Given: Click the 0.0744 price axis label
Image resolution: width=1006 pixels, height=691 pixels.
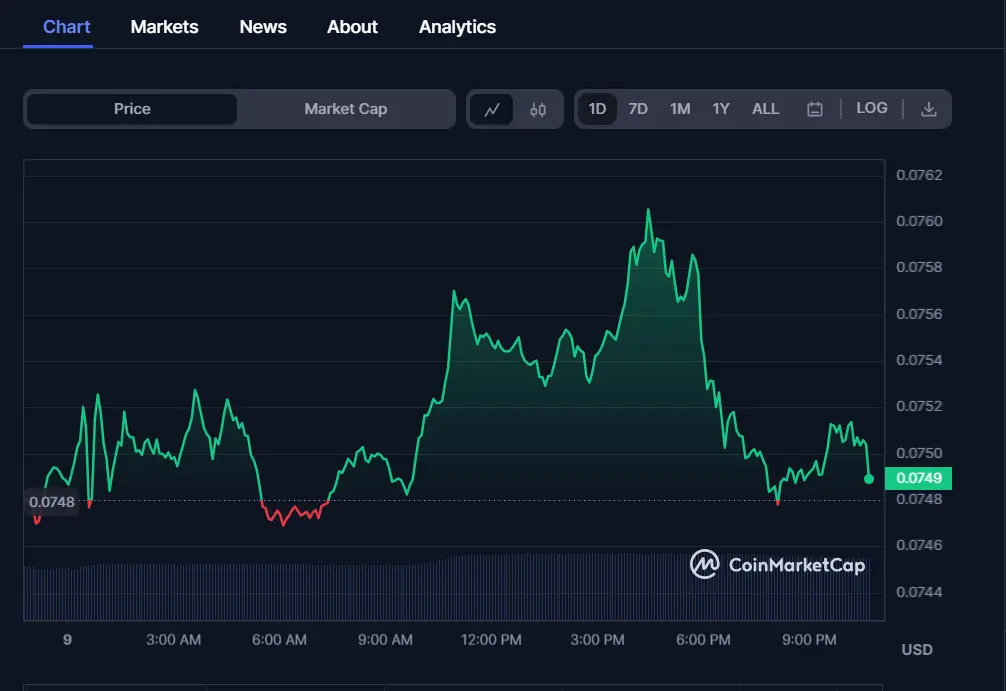Looking at the screenshot, I should point(919,592).
